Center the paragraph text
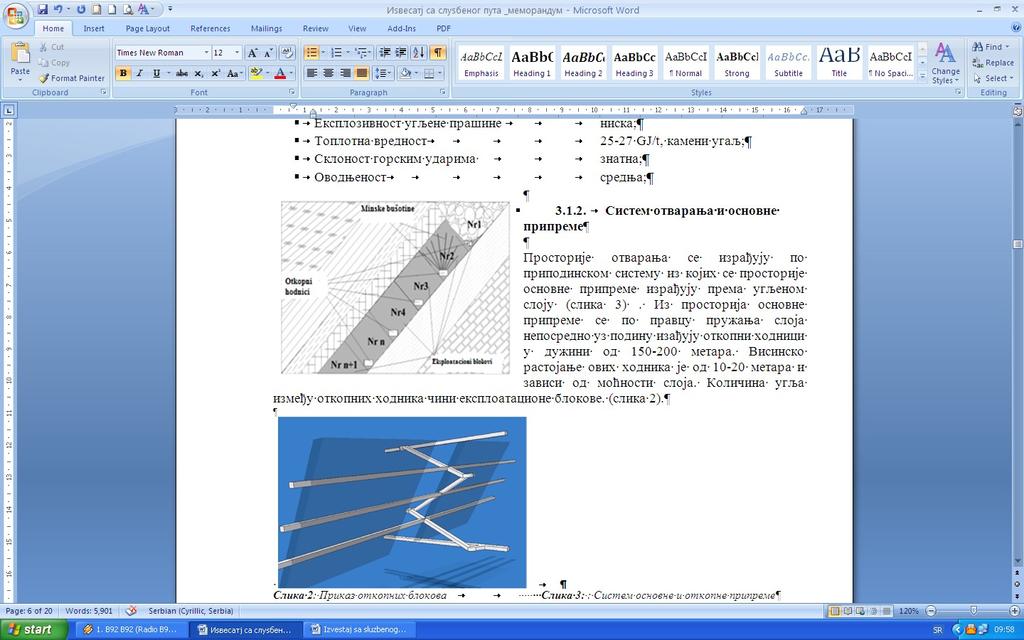Screen dimensions: 1024x640 coord(328,73)
